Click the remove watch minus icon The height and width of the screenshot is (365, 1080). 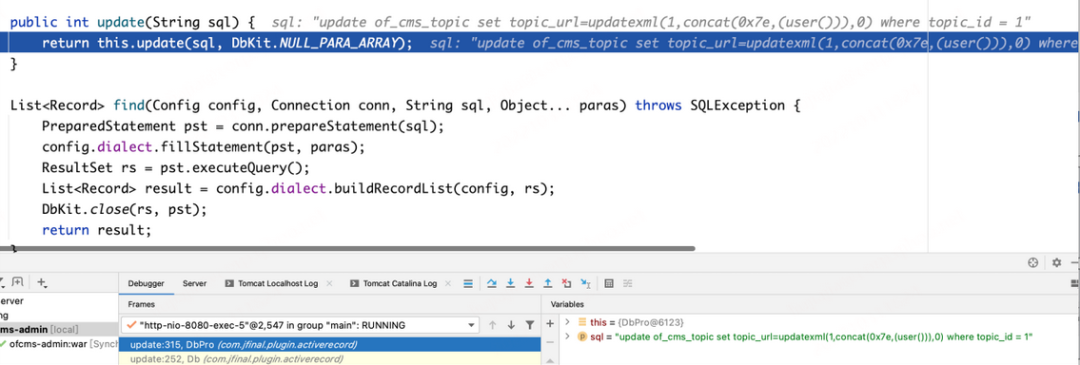(x=550, y=342)
